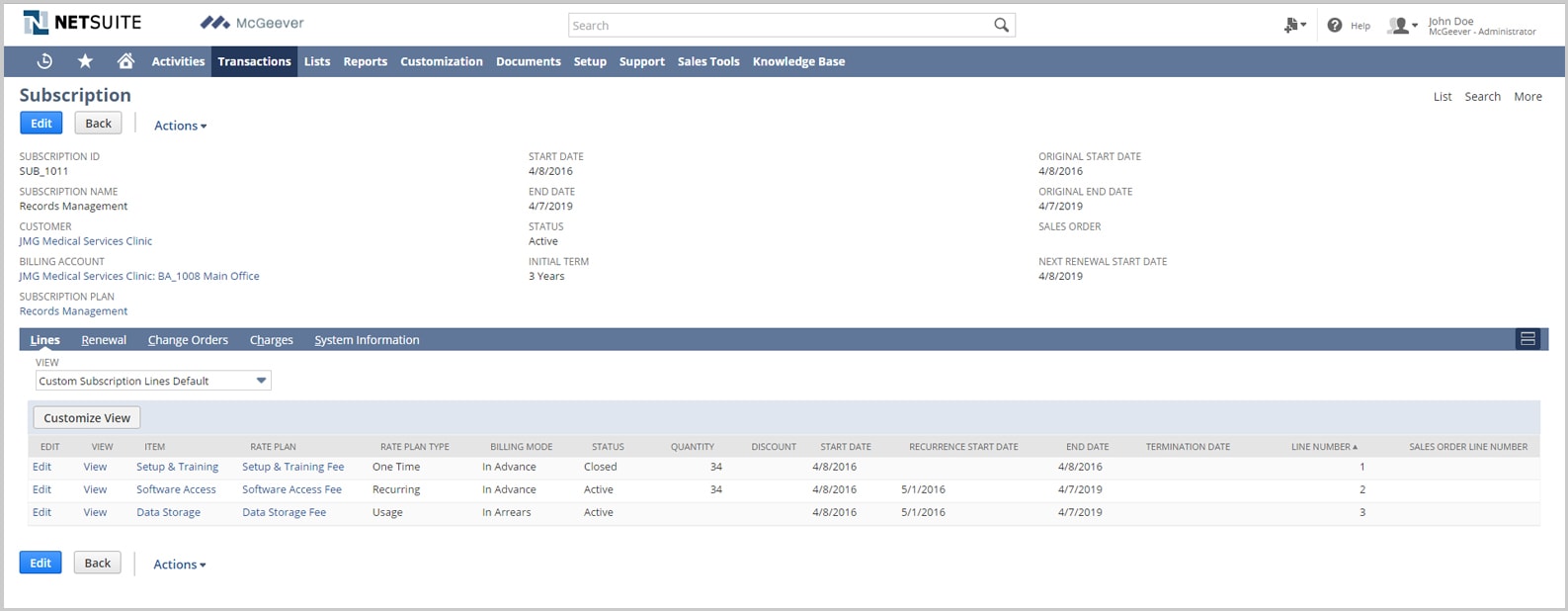The image size is (1568, 611).
Task: Open the BA_1008 Main Office billing account link
Action: pos(139,276)
